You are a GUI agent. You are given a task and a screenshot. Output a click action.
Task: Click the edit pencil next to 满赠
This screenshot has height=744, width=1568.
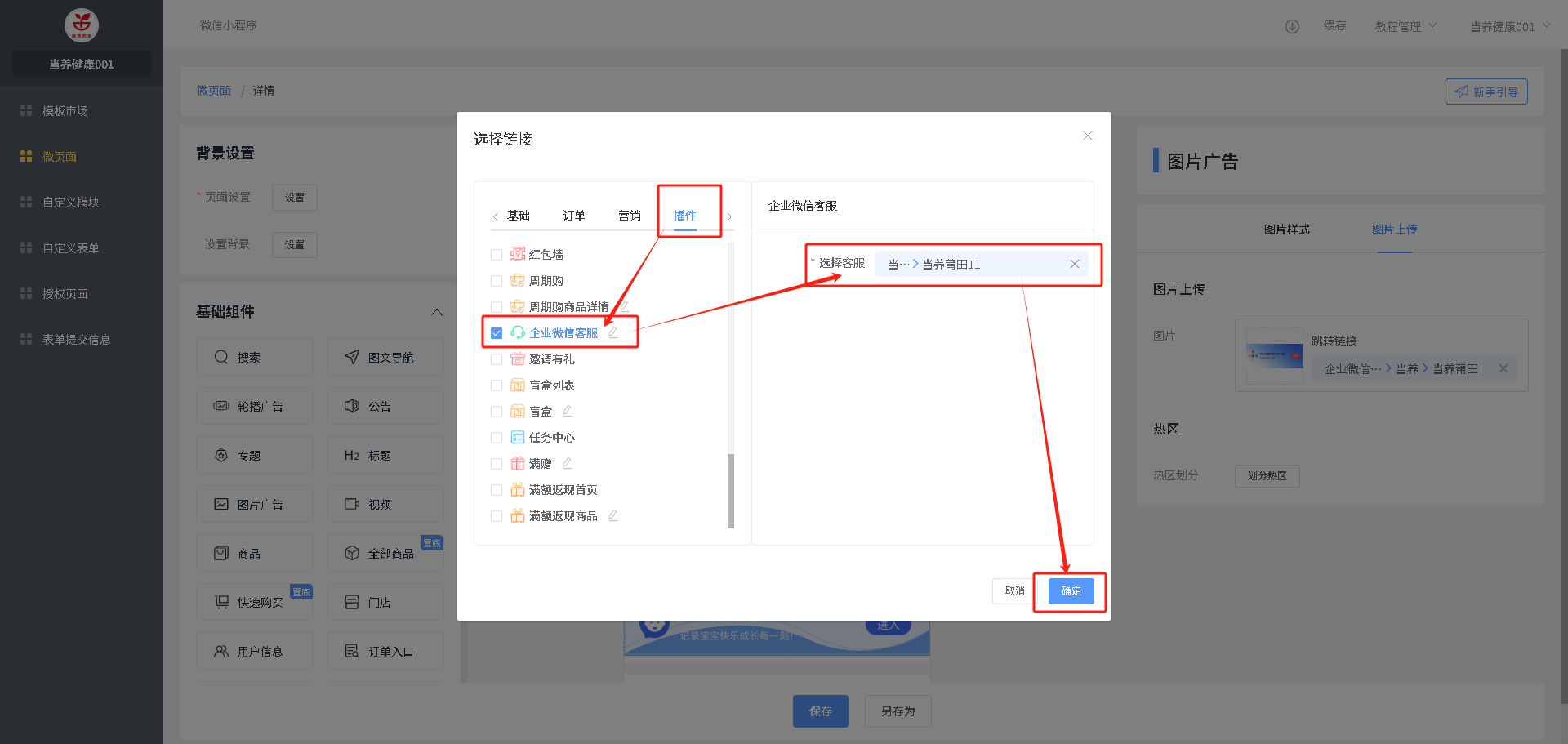(567, 463)
